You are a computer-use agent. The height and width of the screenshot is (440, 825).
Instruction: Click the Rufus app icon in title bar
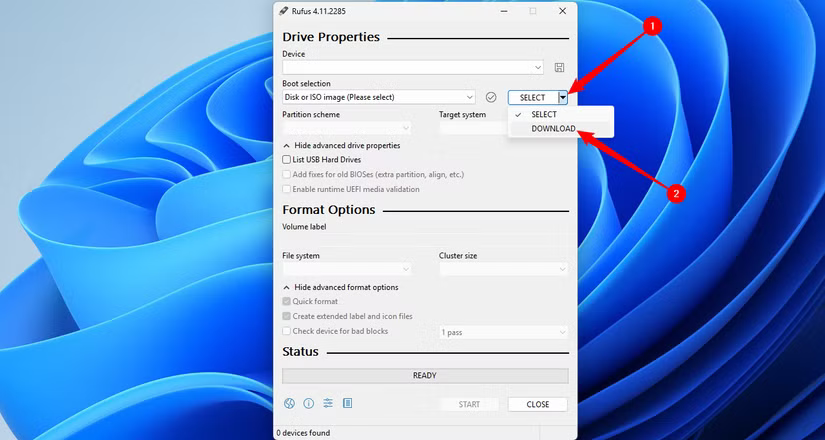click(284, 11)
